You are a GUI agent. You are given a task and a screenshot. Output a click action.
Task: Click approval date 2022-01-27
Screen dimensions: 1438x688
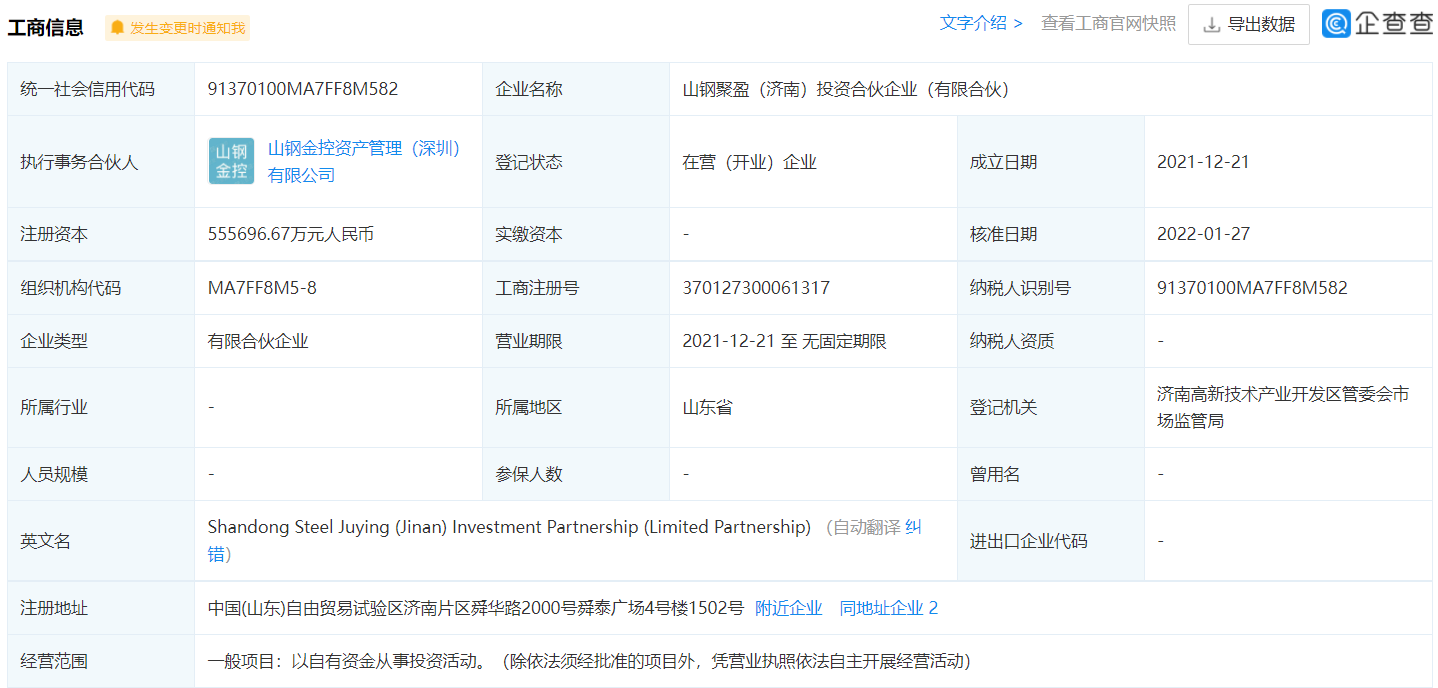1203,234
